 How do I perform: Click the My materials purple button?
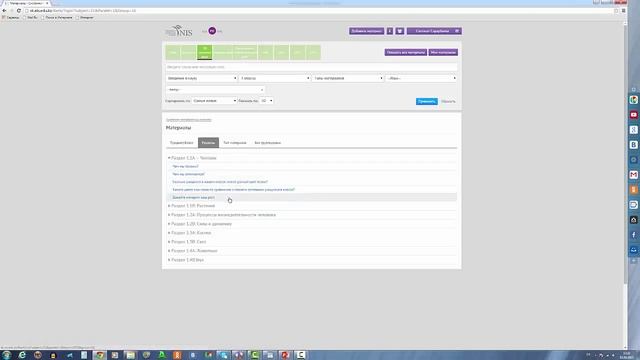(x=443, y=52)
